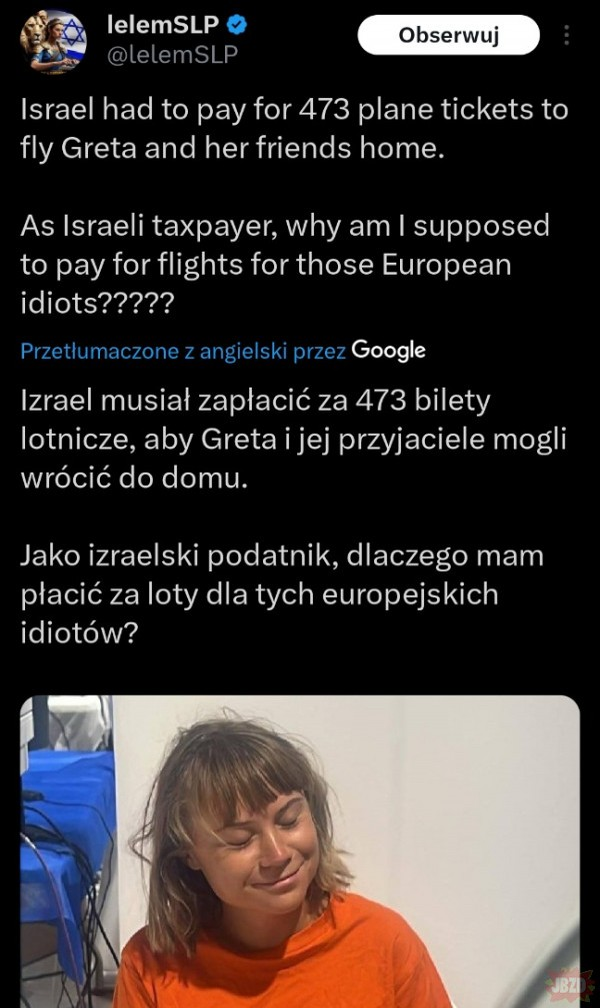Click the Przetłumaczone z angielski przez link
The height and width of the screenshot is (1008, 600).
(x=183, y=351)
